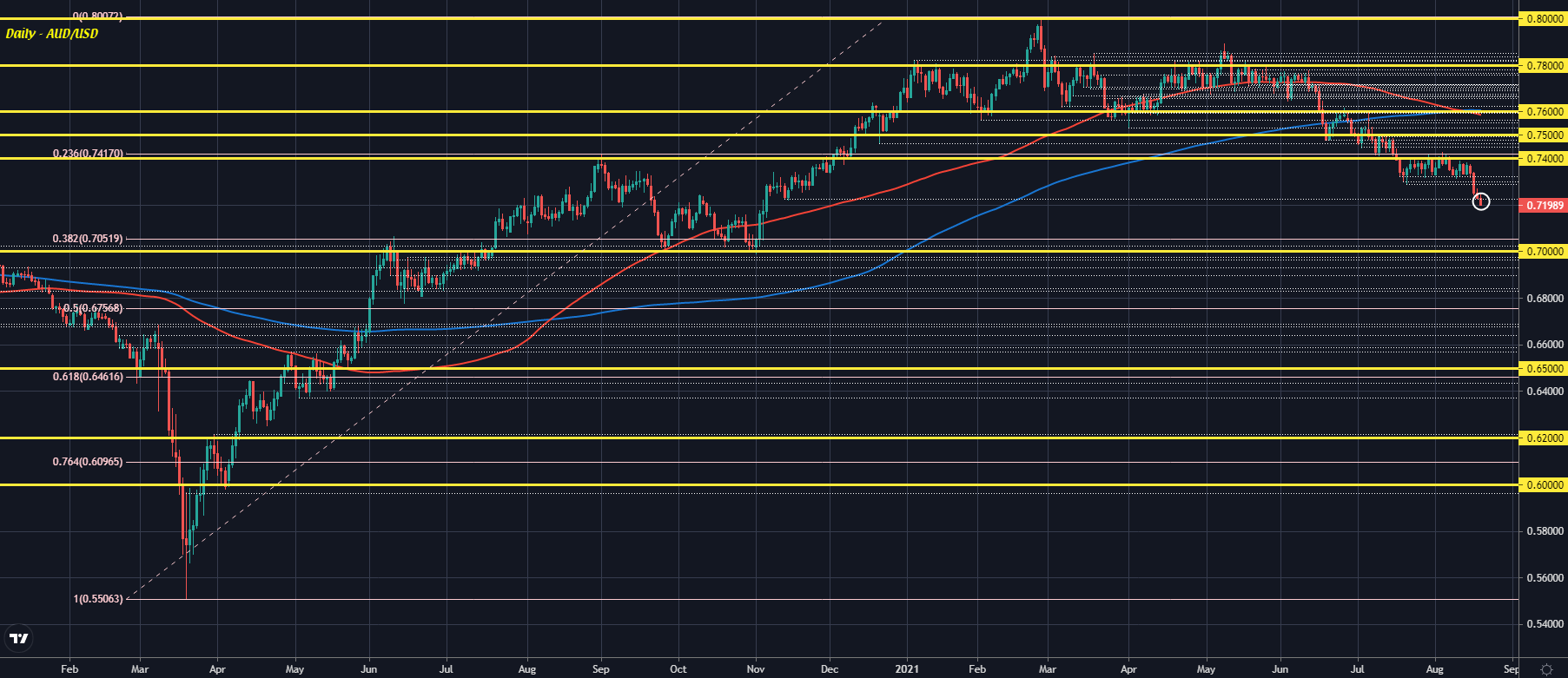The image size is (1568, 678).
Task: Click the latest candle inside the white circle
Action: (1480, 201)
